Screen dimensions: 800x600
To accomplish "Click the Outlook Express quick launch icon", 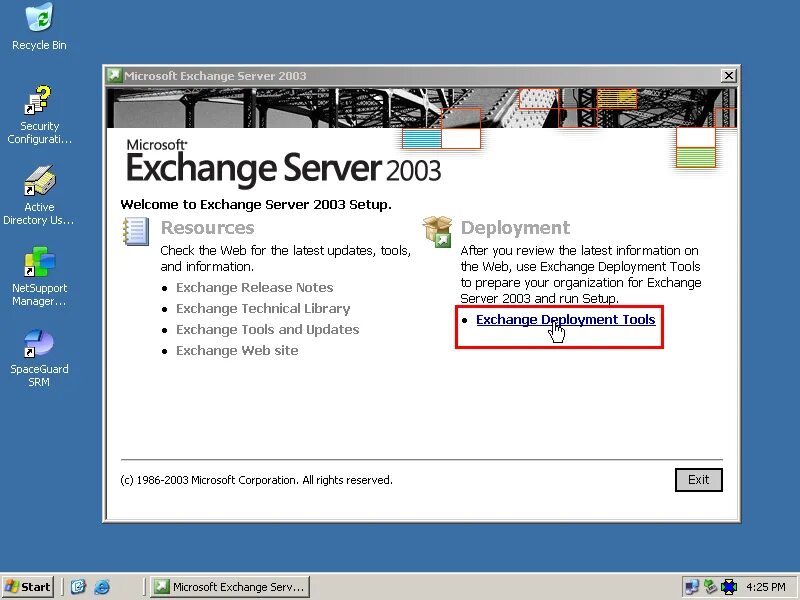I will [78, 587].
